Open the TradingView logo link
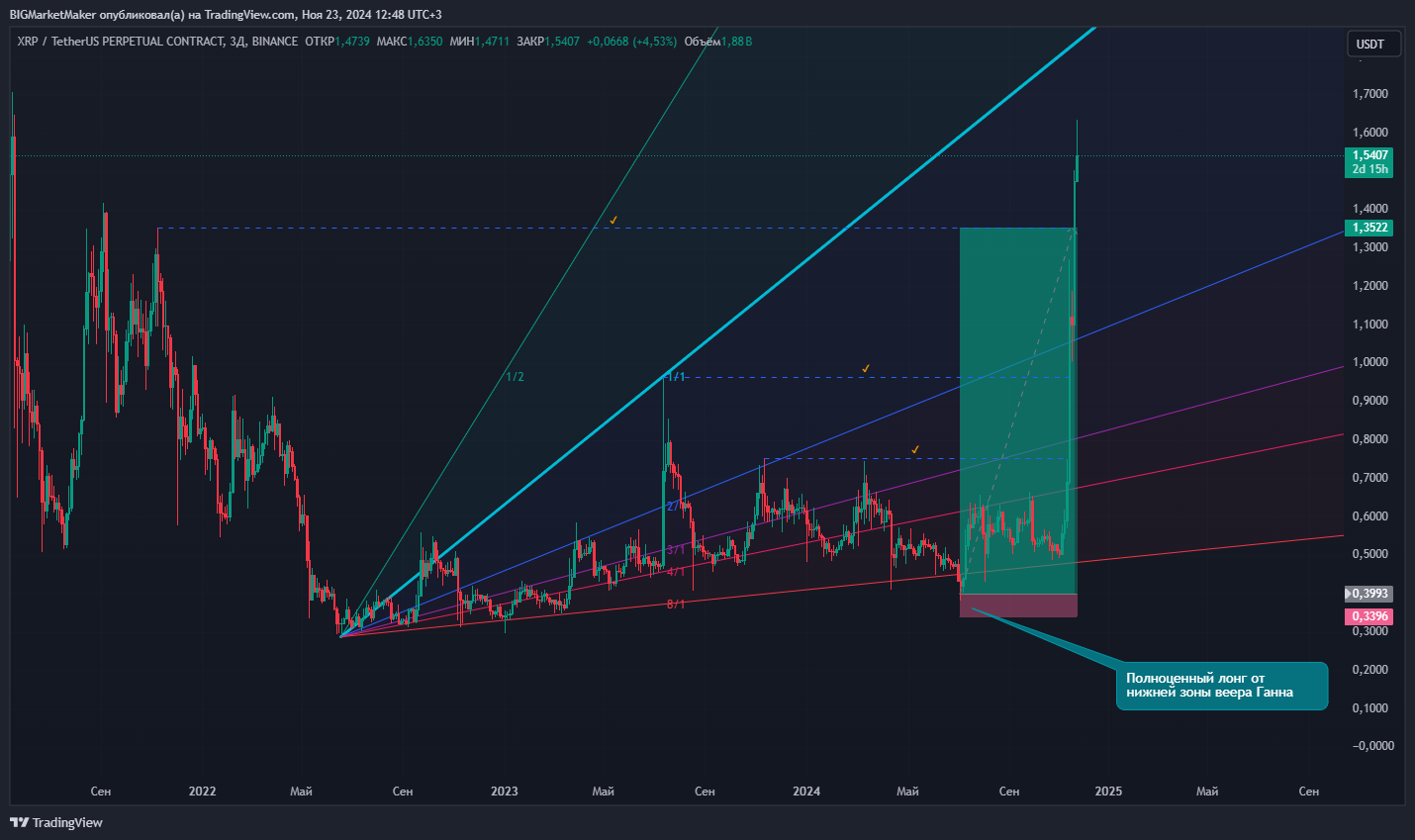This screenshot has height=840, width=1415. pyautogui.click(x=56, y=822)
